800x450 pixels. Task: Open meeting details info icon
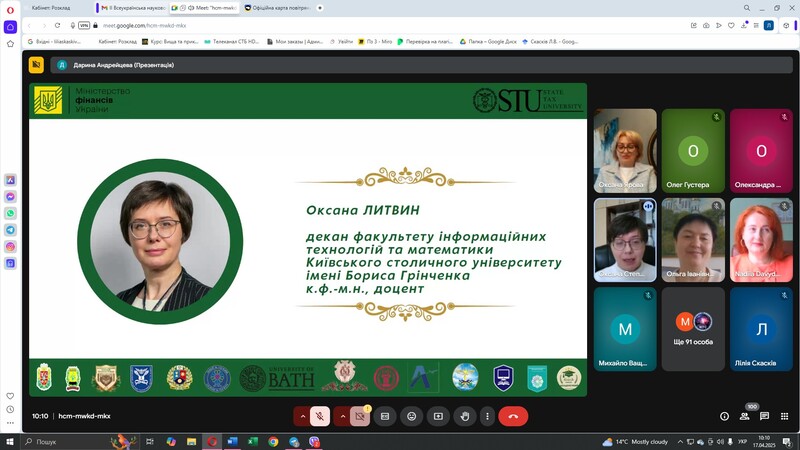pos(724,416)
